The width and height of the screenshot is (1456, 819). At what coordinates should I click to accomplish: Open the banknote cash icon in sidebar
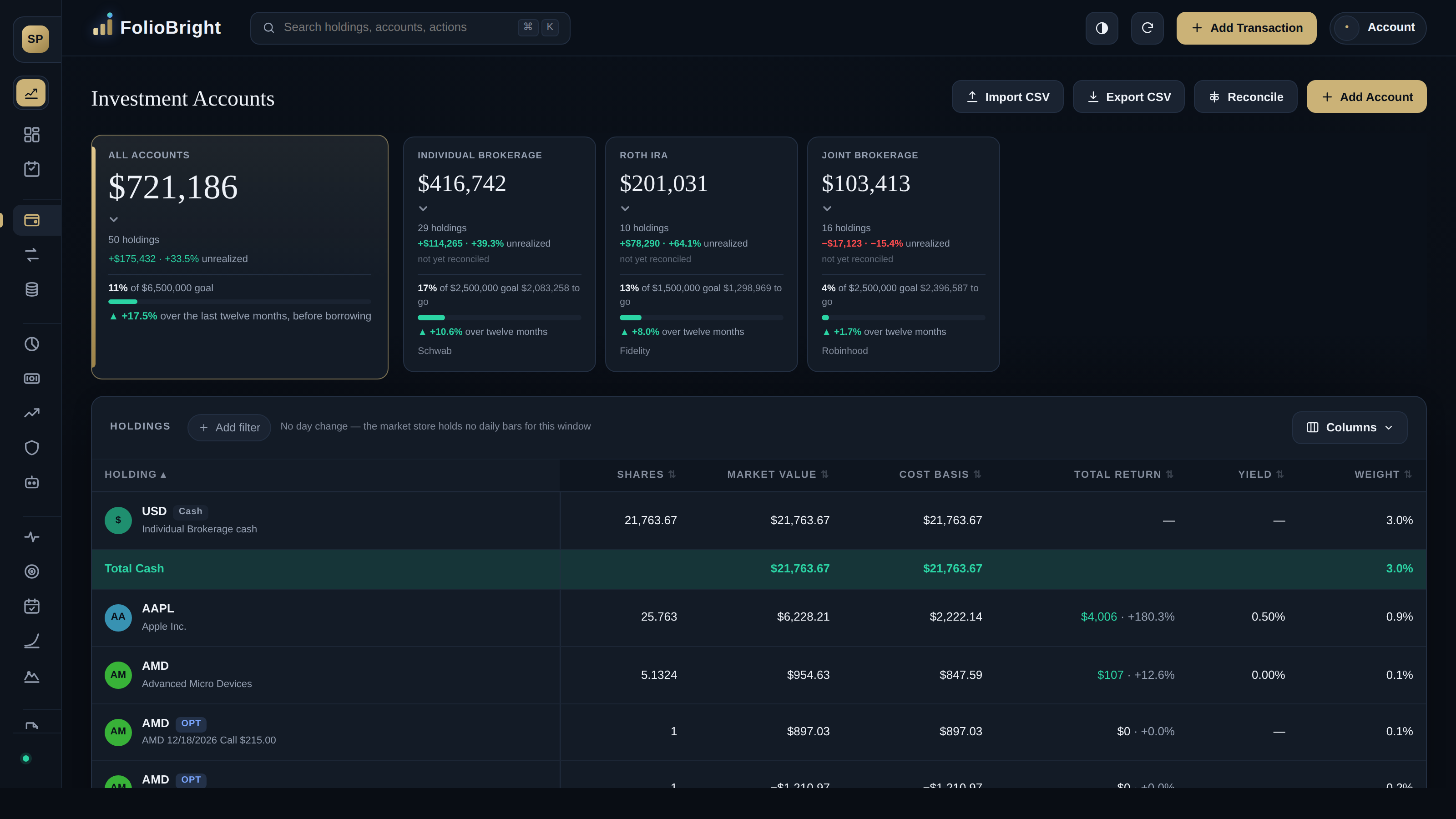32,378
